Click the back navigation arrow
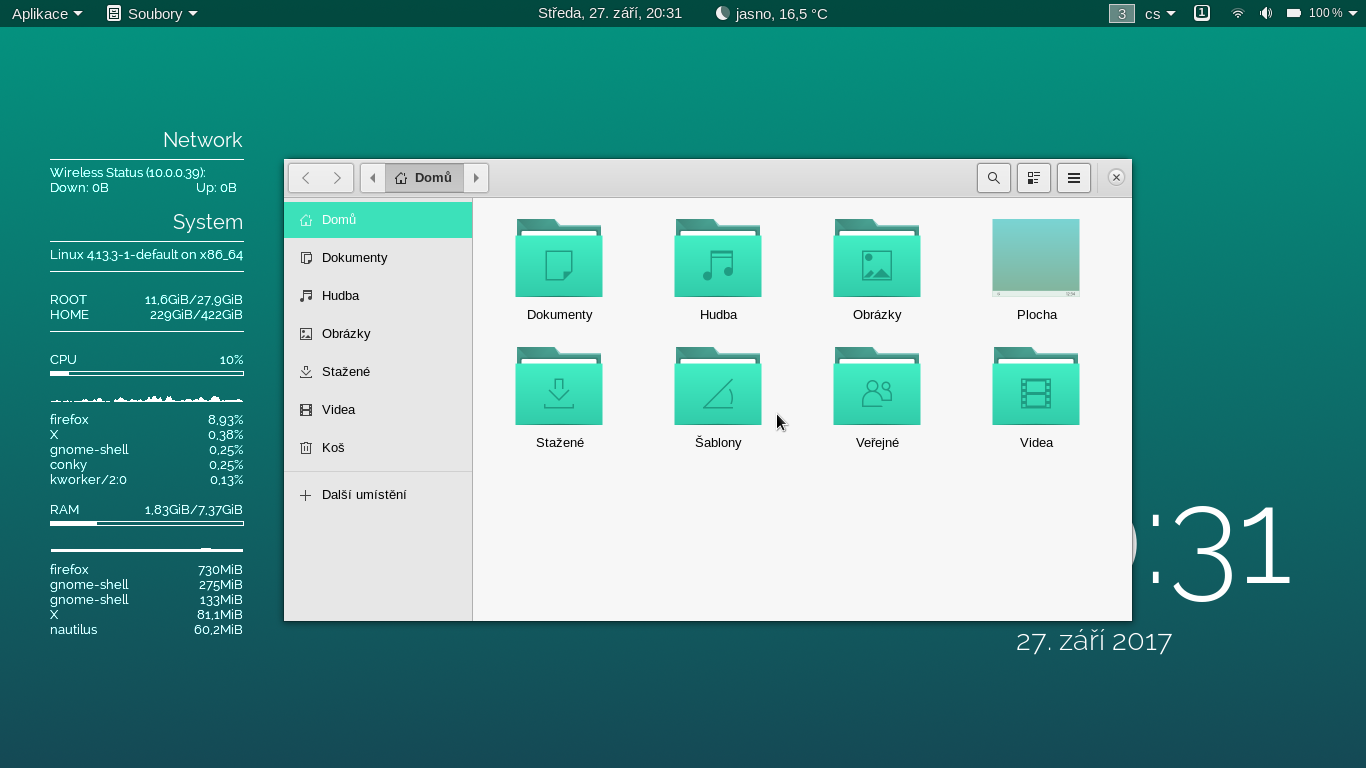 [x=305, y=178]
